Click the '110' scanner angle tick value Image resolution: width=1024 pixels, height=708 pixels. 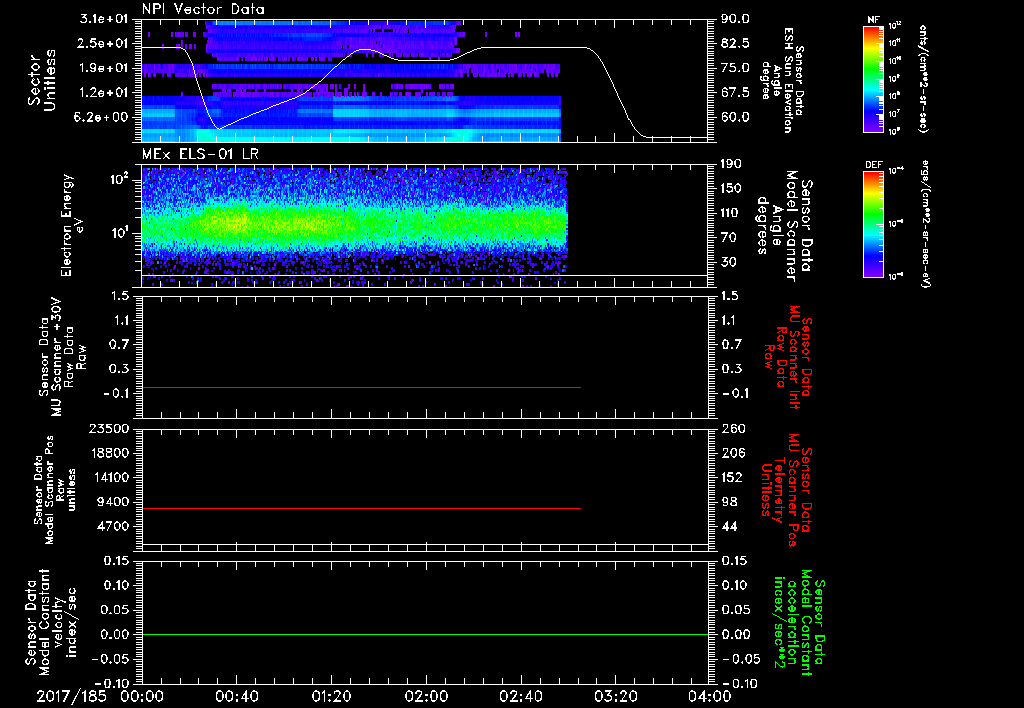tap(731, 213)
